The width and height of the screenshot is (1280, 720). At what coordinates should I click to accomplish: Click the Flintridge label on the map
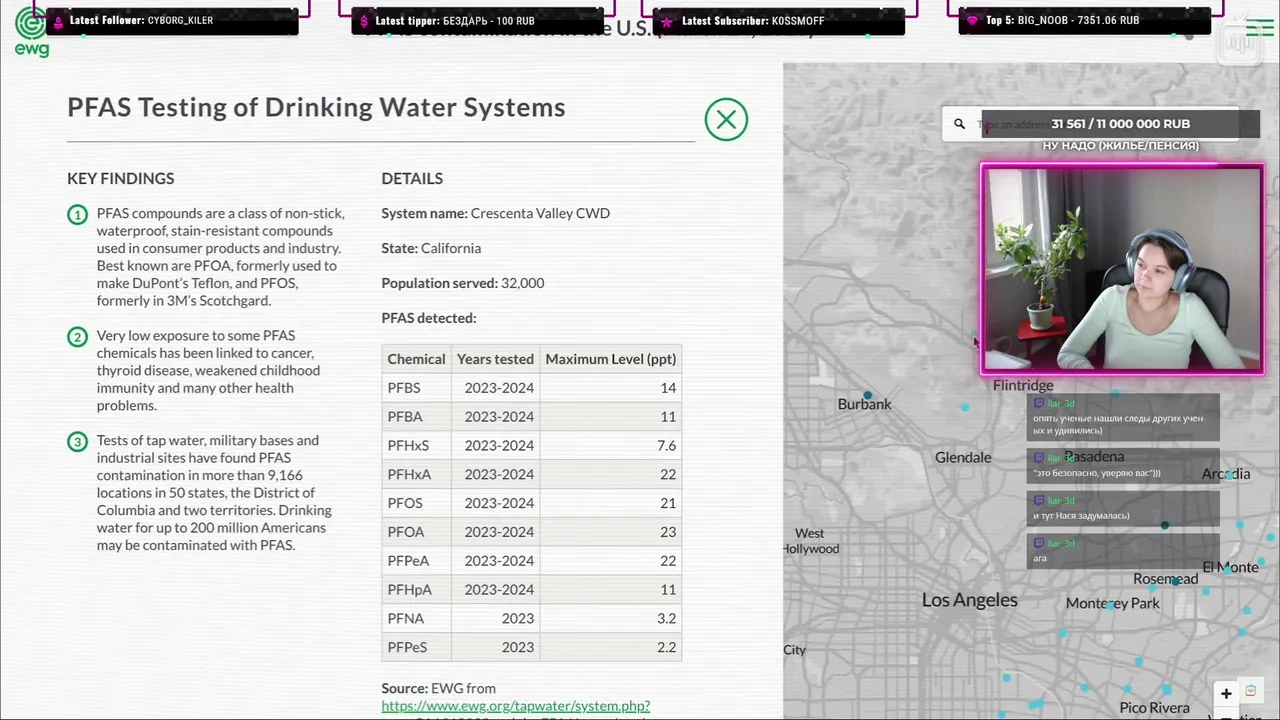point(1023,386)
